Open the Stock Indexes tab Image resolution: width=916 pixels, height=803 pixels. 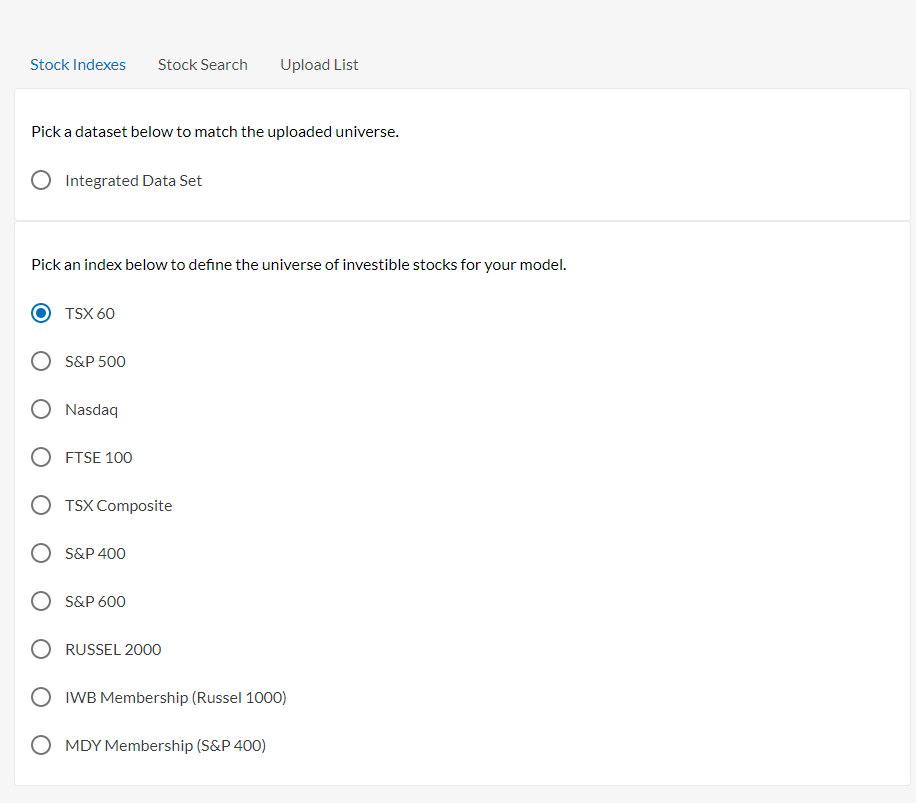[x=78, y=65]
